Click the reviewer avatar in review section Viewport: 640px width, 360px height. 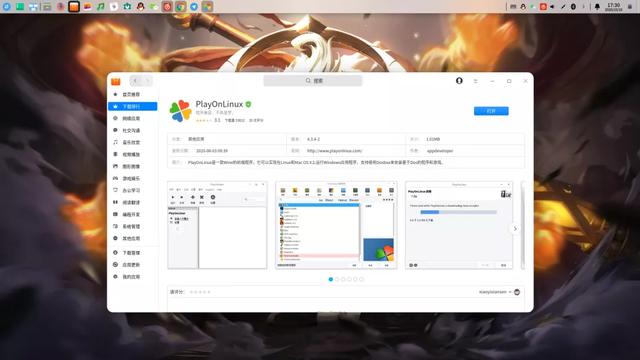(x=517, y=292)
